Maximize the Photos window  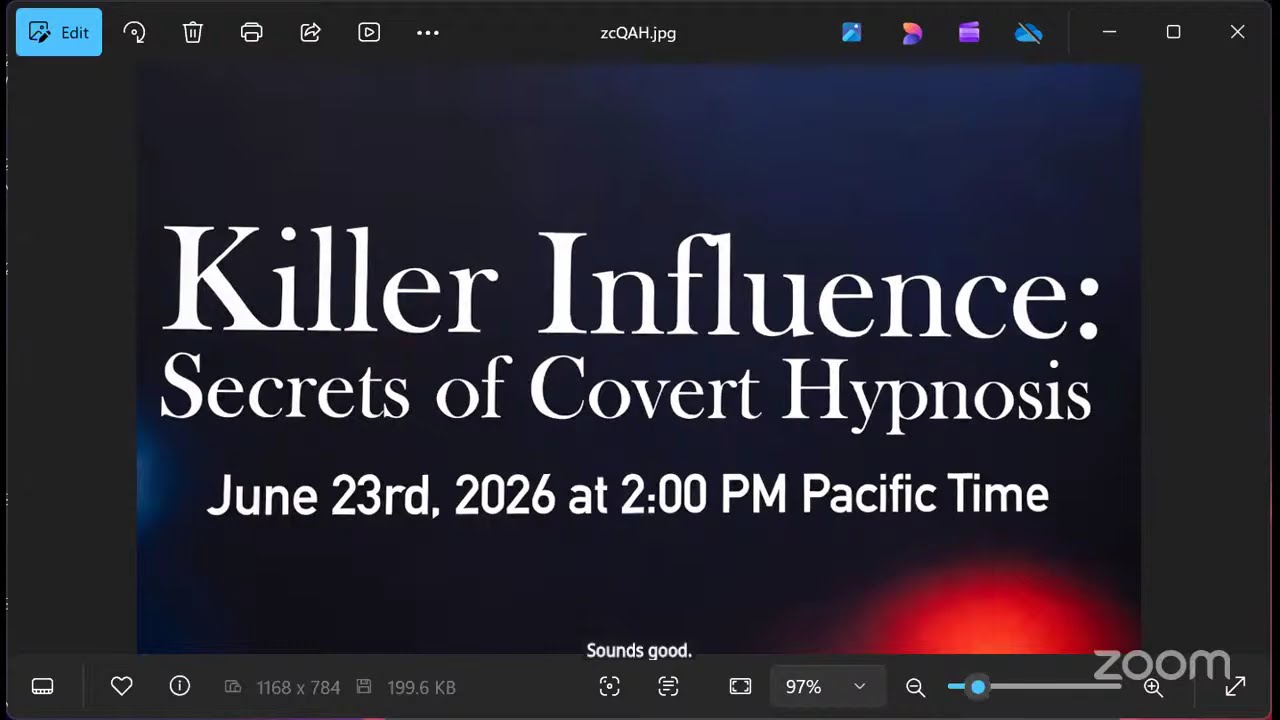pyautogui.click(x=1173, y=32)
